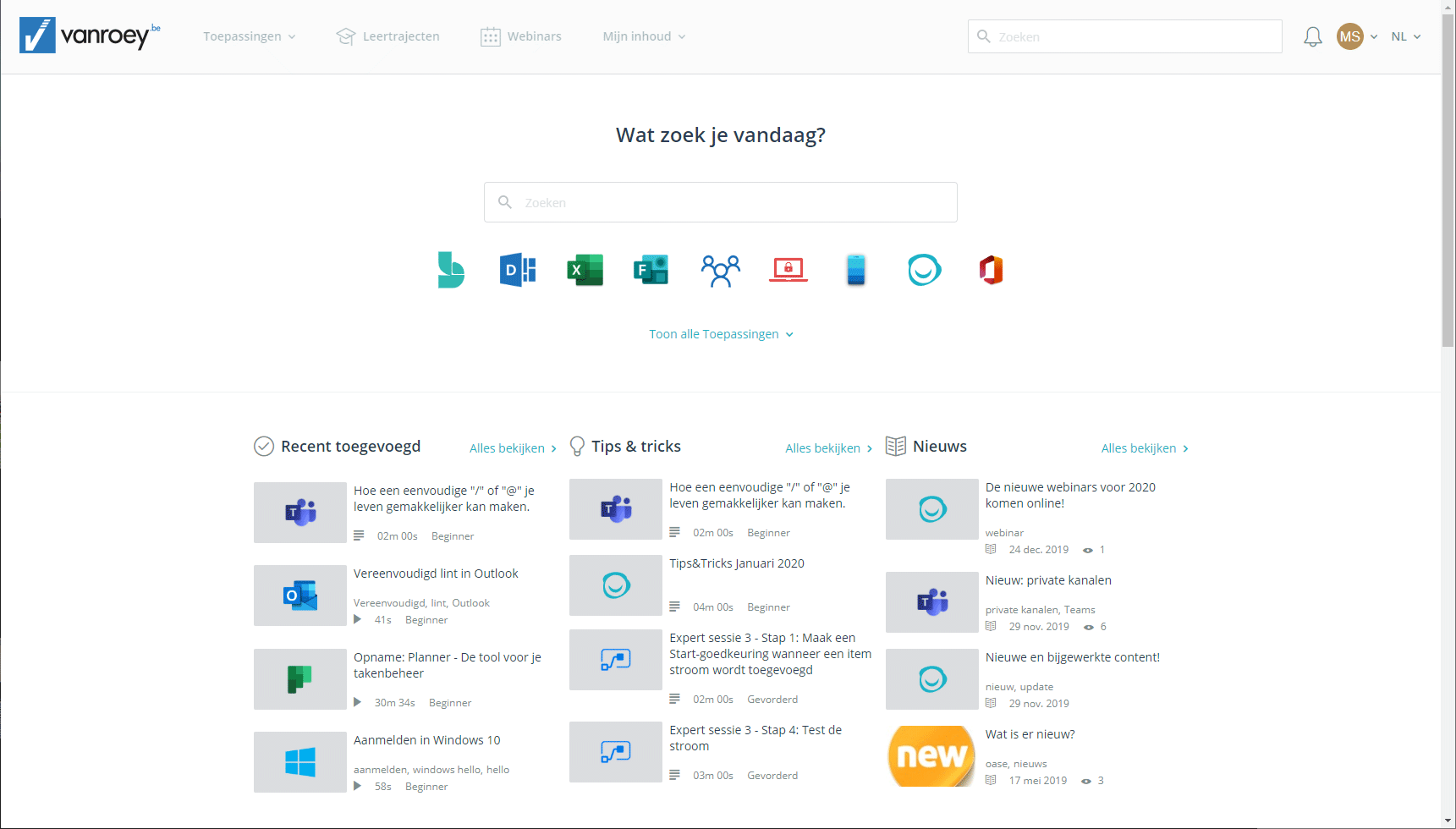
Task: Open Leertrajecten menu item
Action: tap(388, 36)
